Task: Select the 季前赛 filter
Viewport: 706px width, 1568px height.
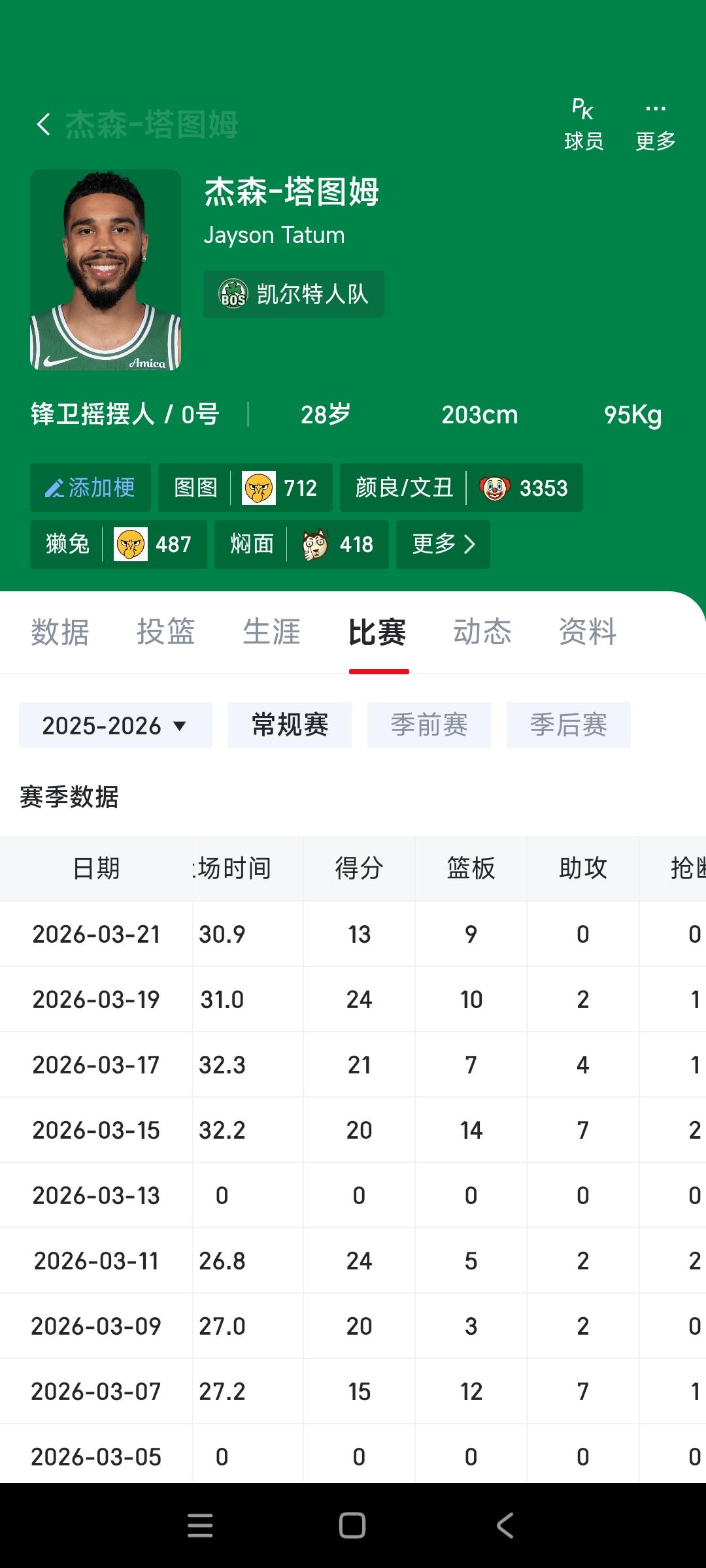Action: tap(429, 725)
